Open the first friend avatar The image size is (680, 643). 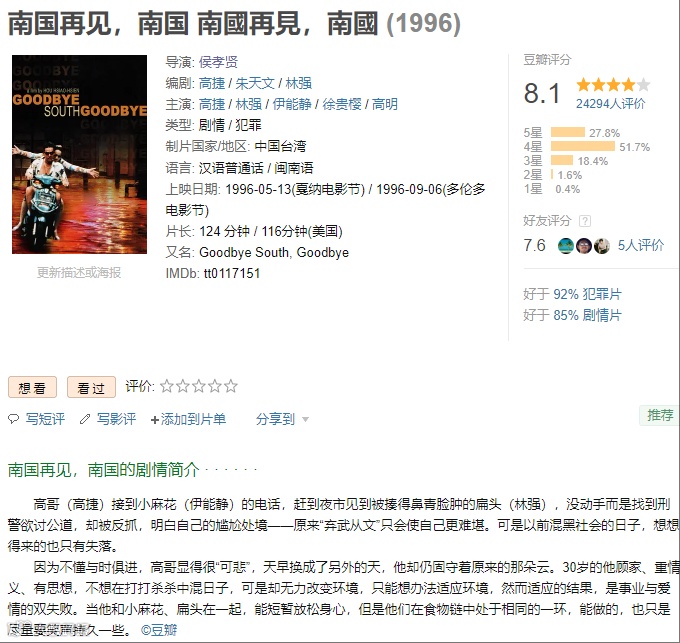click(566, 246)
